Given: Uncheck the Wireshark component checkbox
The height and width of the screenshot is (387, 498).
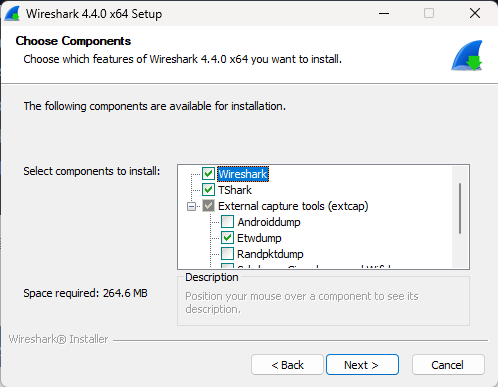Looking at the screenshot, I should pyautogui.click(x=208, y=174).
